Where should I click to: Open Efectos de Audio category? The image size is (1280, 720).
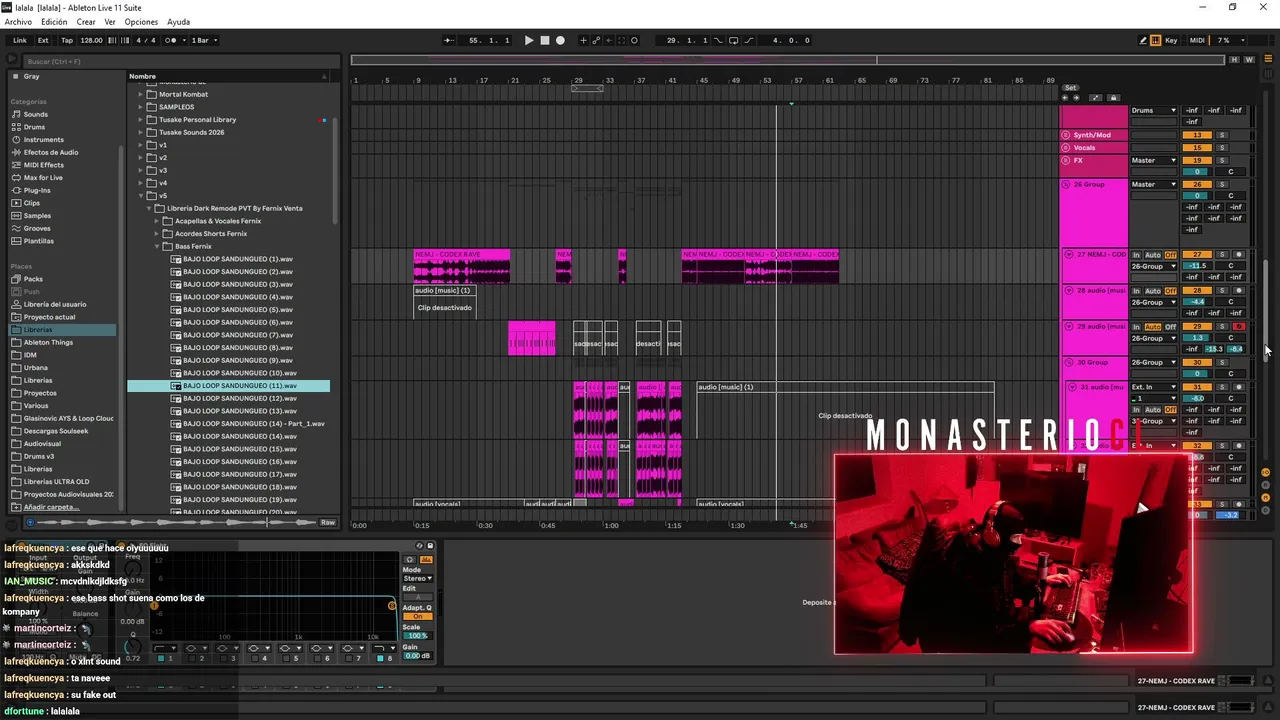[x=50, y=152]
